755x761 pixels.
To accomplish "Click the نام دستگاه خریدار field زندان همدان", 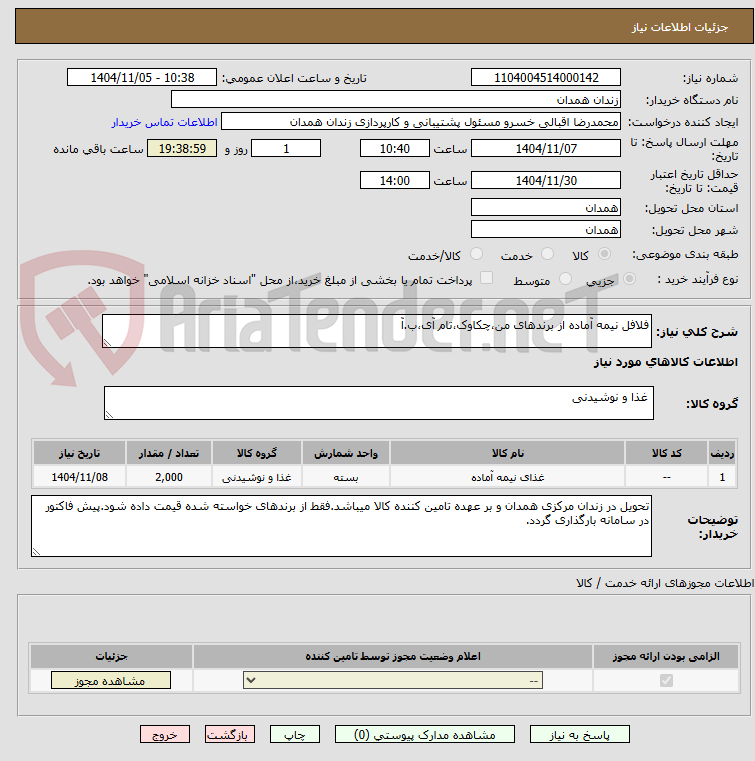I will 396,99.
